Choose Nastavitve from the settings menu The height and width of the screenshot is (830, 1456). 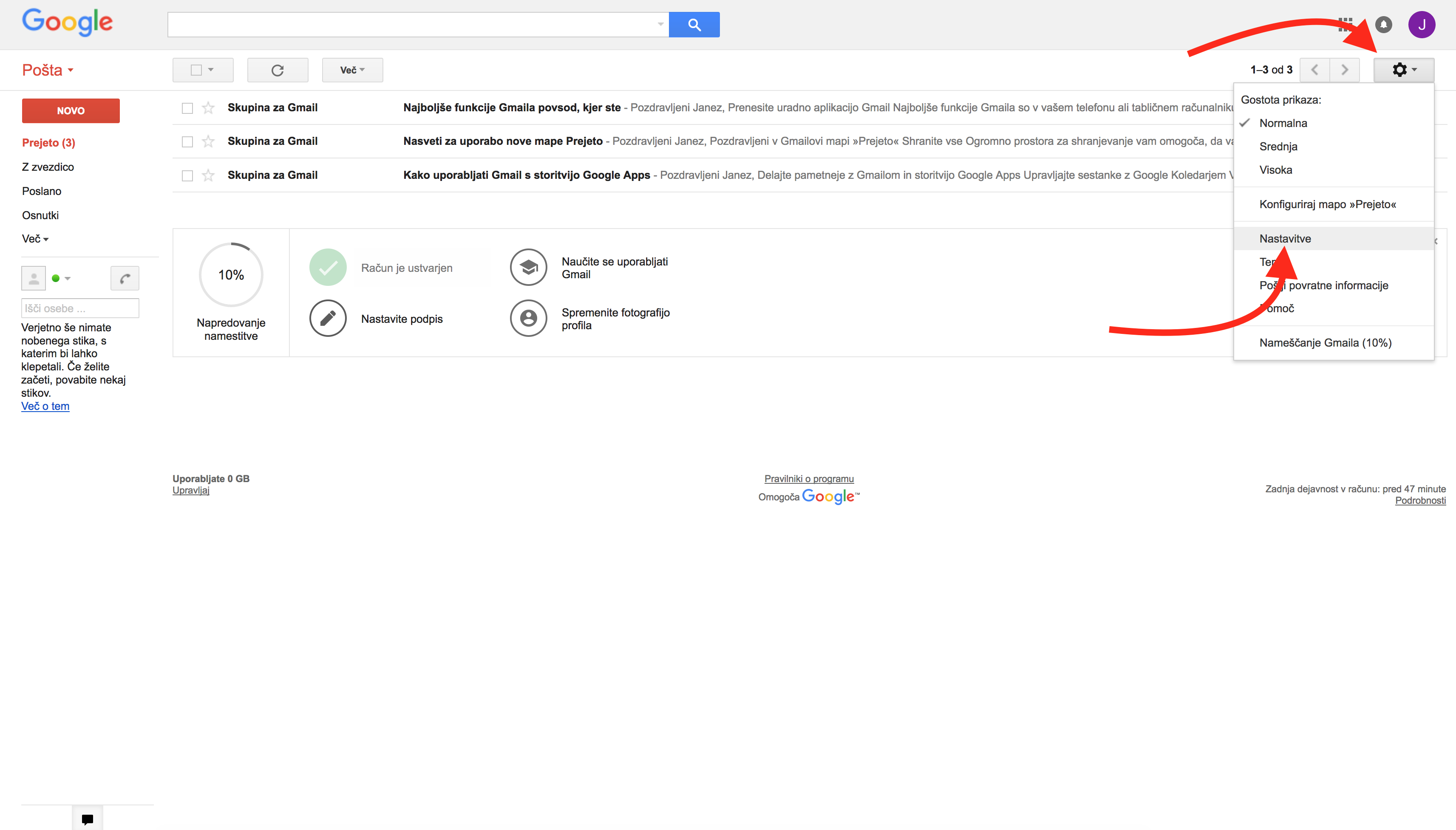click(x=1285, y=239)
